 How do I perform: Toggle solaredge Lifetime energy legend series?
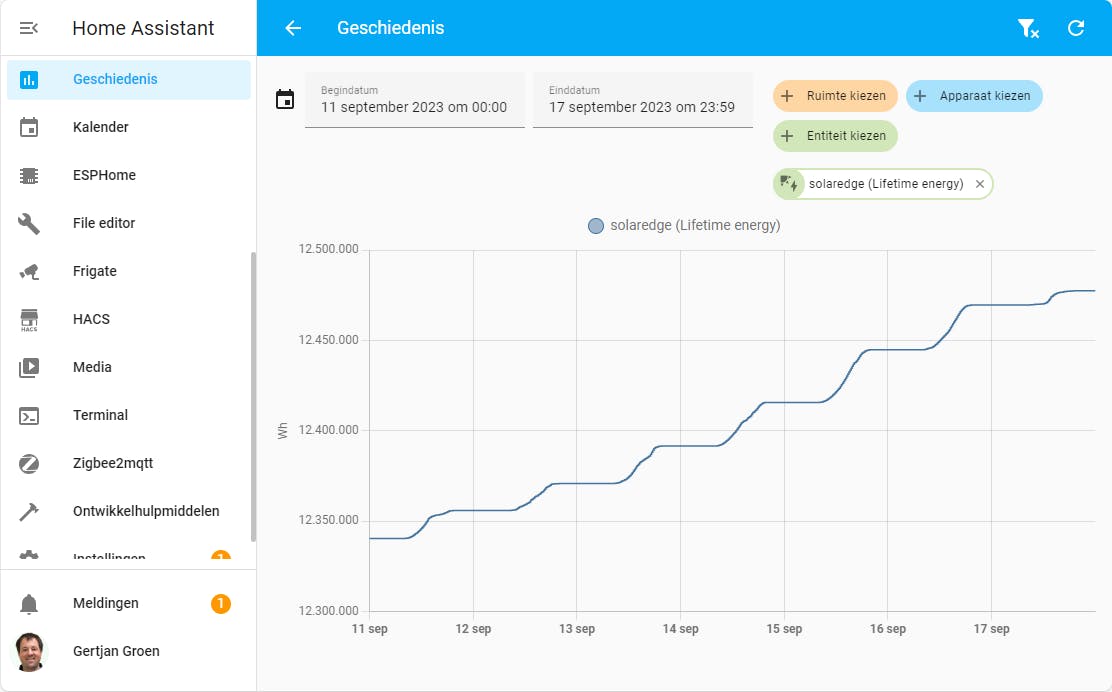point(685,226)
